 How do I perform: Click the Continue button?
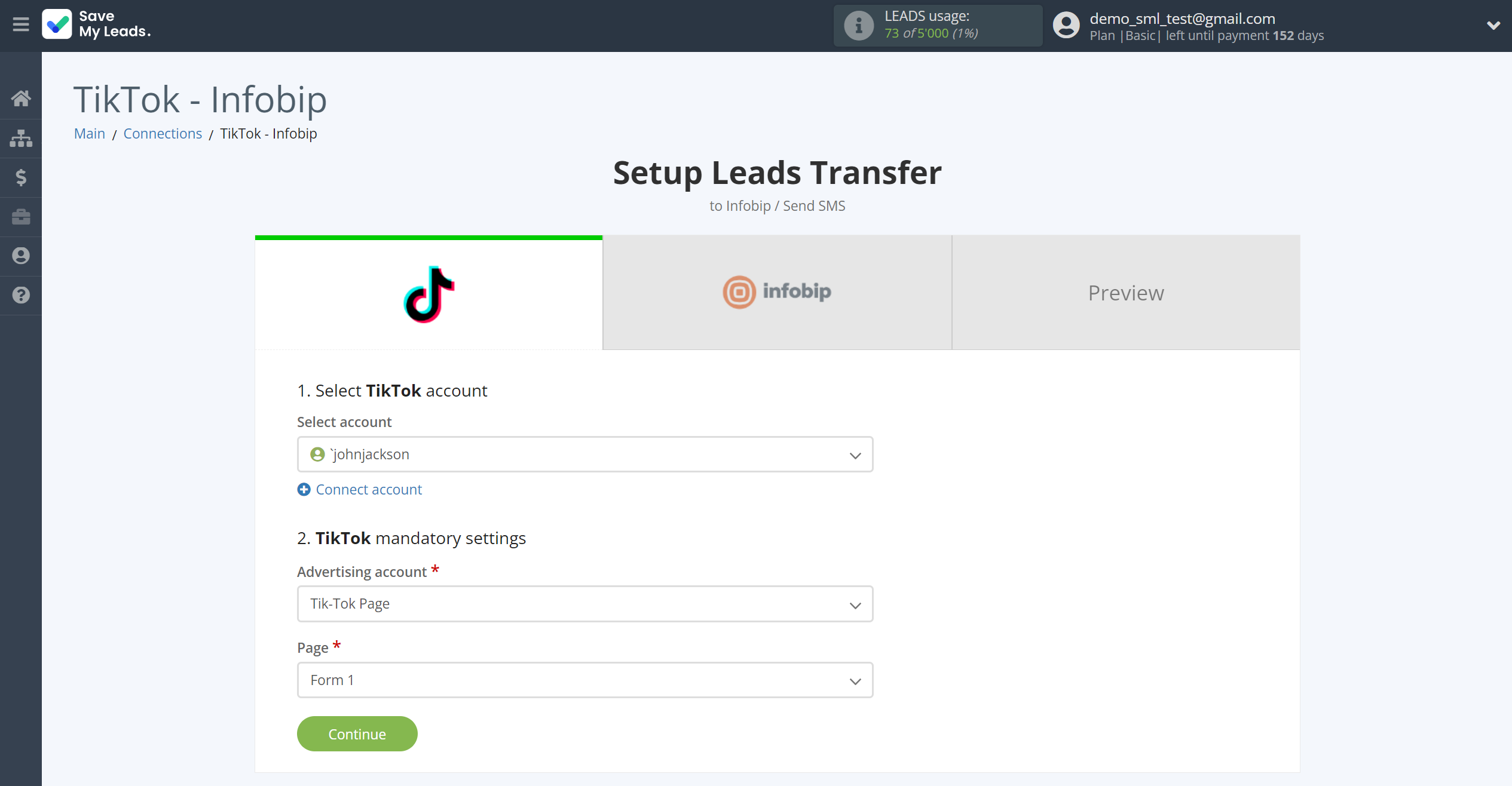point(356,734)
